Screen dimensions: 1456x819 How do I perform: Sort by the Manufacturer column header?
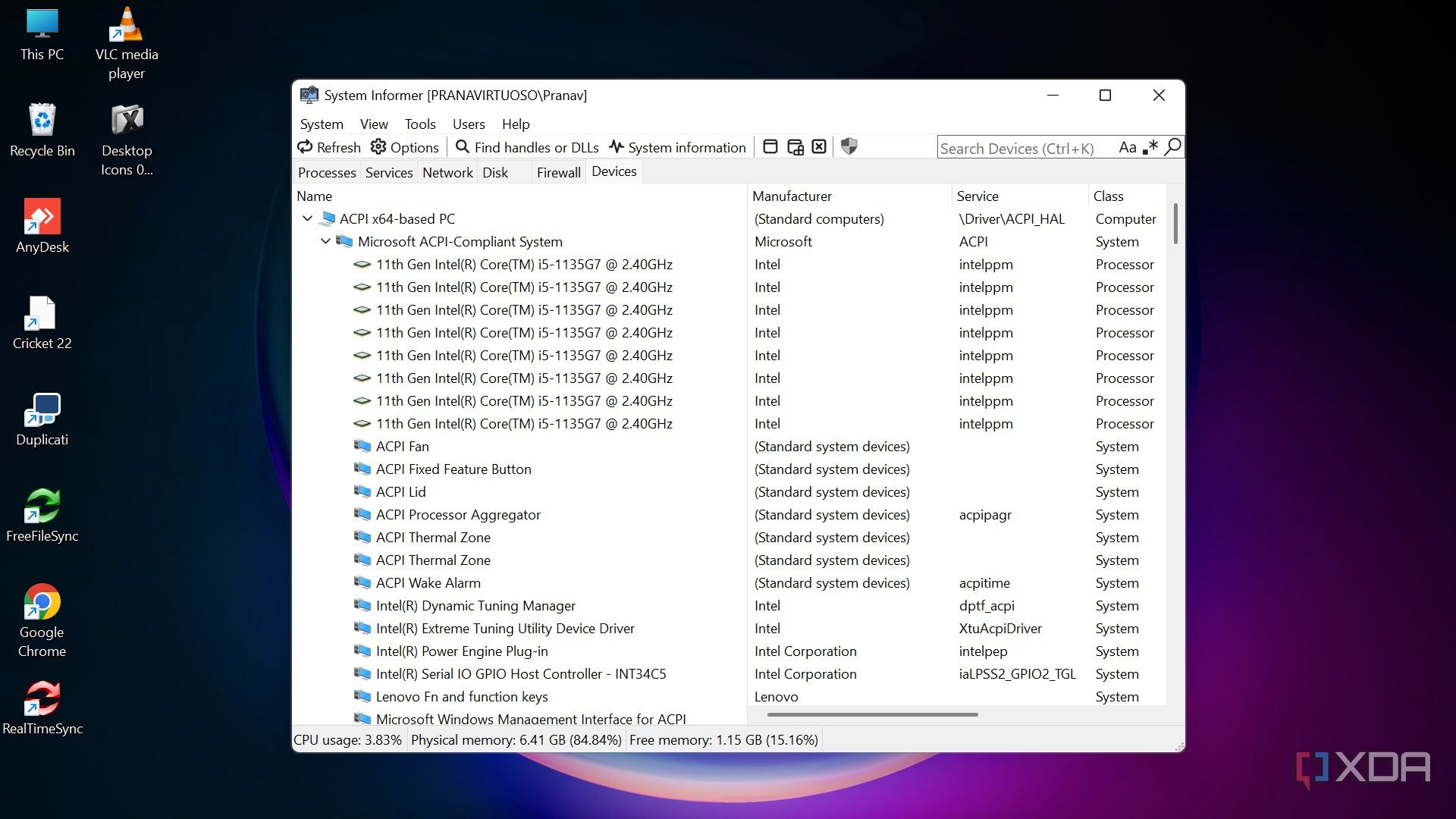point(849,196)
